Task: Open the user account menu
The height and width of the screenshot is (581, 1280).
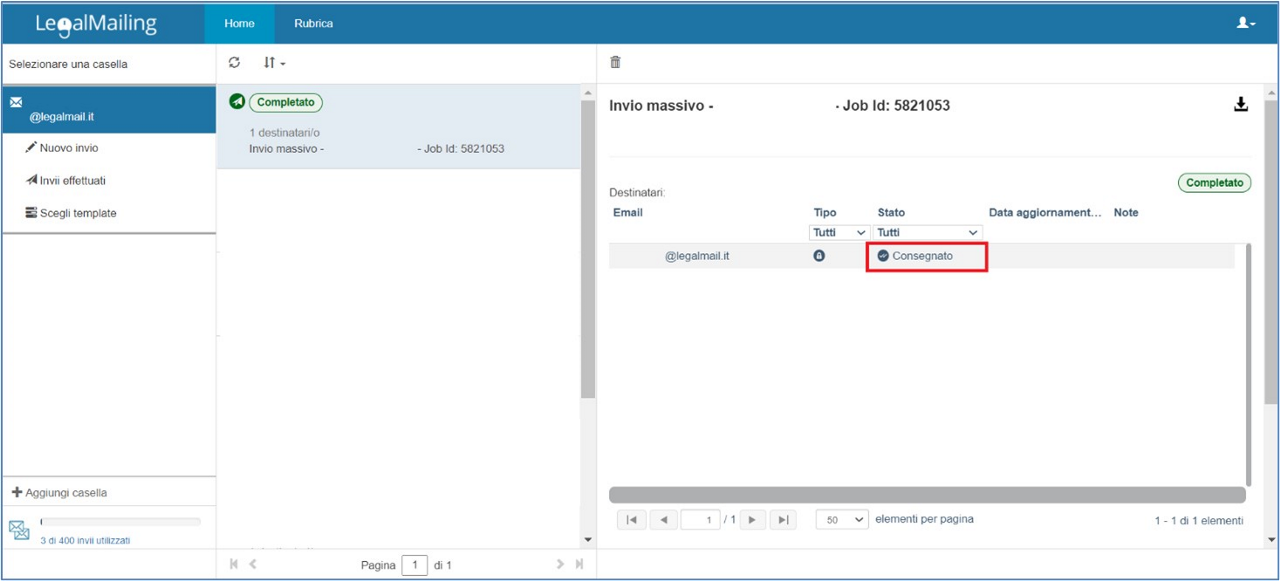Action: 1245,23
